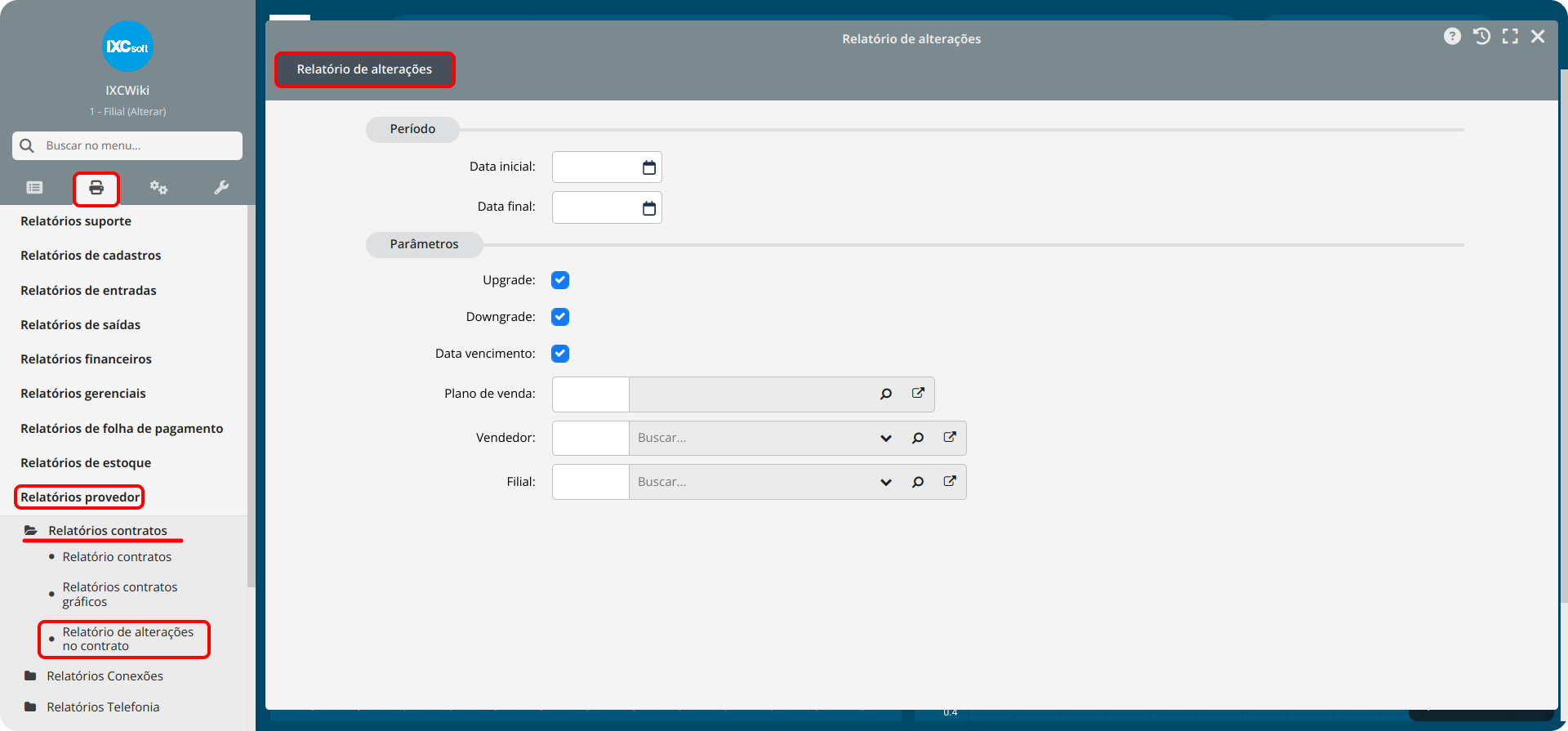
Task: Toggle fullscreen for the report window
Action: click(1510, 37)
